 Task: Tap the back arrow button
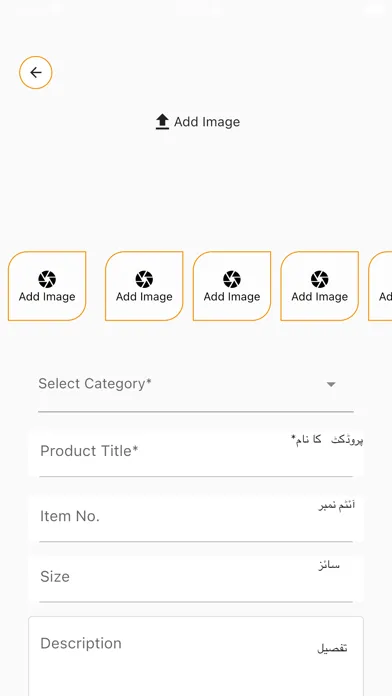[36, 72]
